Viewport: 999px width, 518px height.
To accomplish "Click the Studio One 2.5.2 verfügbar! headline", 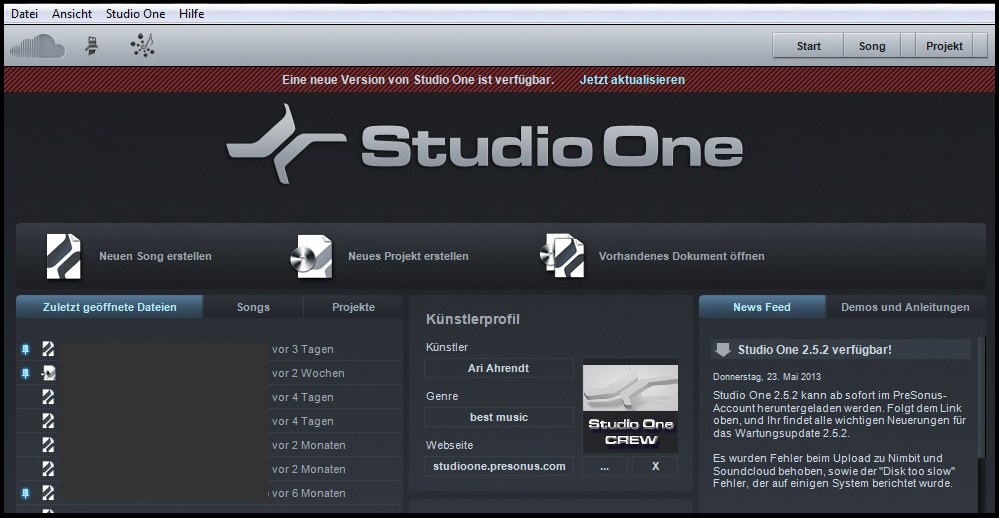I will point(814,349).
